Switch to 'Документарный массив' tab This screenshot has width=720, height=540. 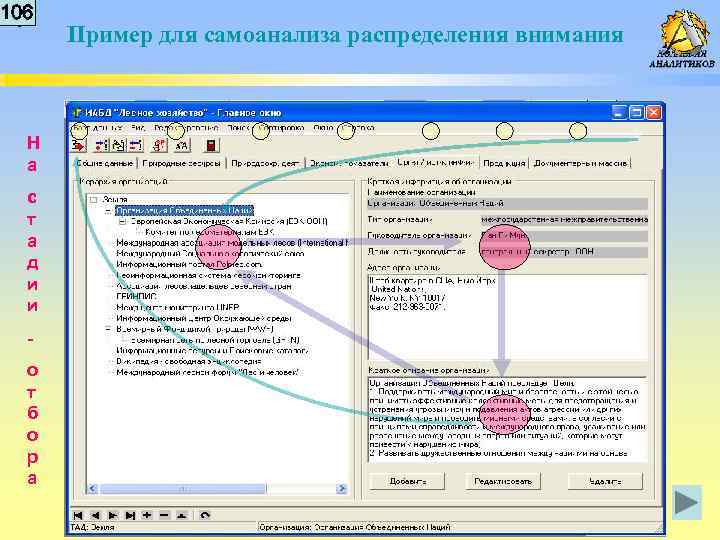[x=580, y=163]
